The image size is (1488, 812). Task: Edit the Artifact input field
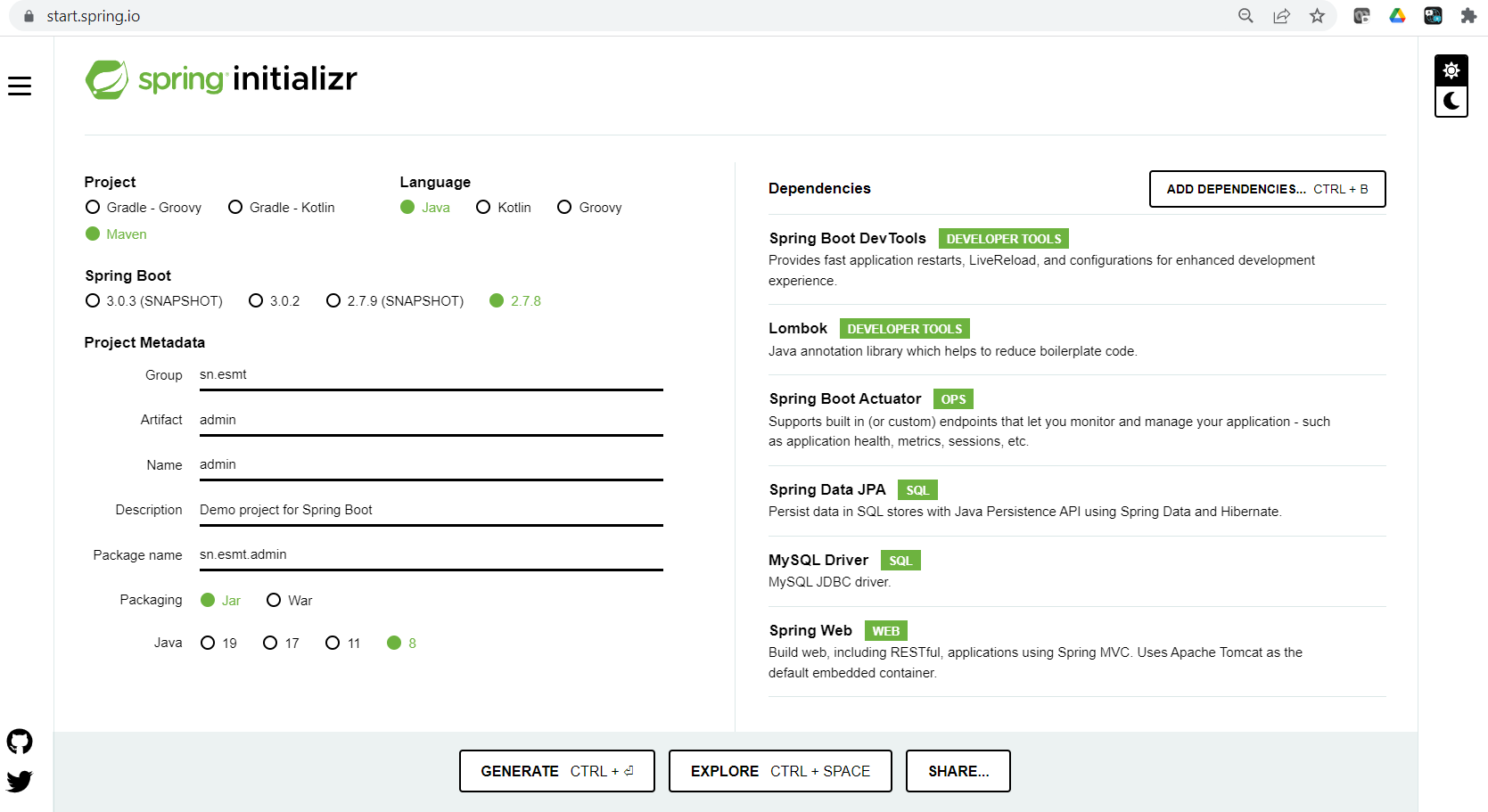pos(431,420)
